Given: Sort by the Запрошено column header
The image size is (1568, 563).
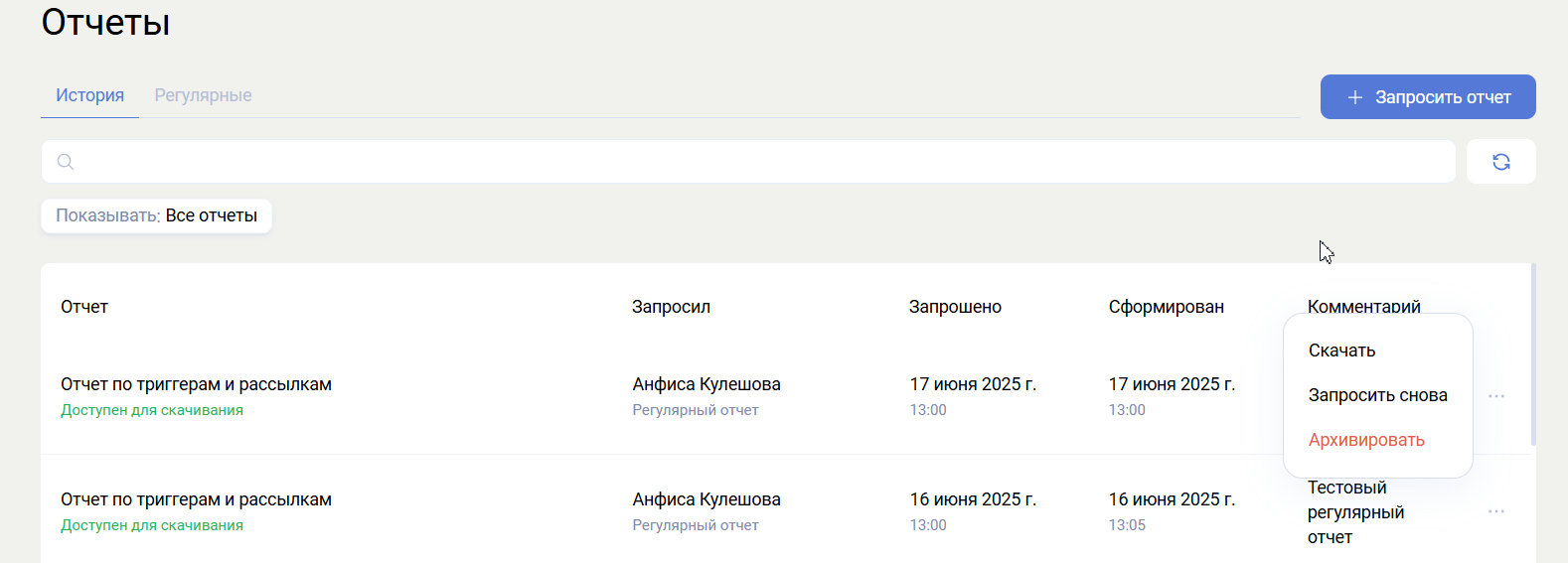Looking at the screenshot, I should point(955,307).
